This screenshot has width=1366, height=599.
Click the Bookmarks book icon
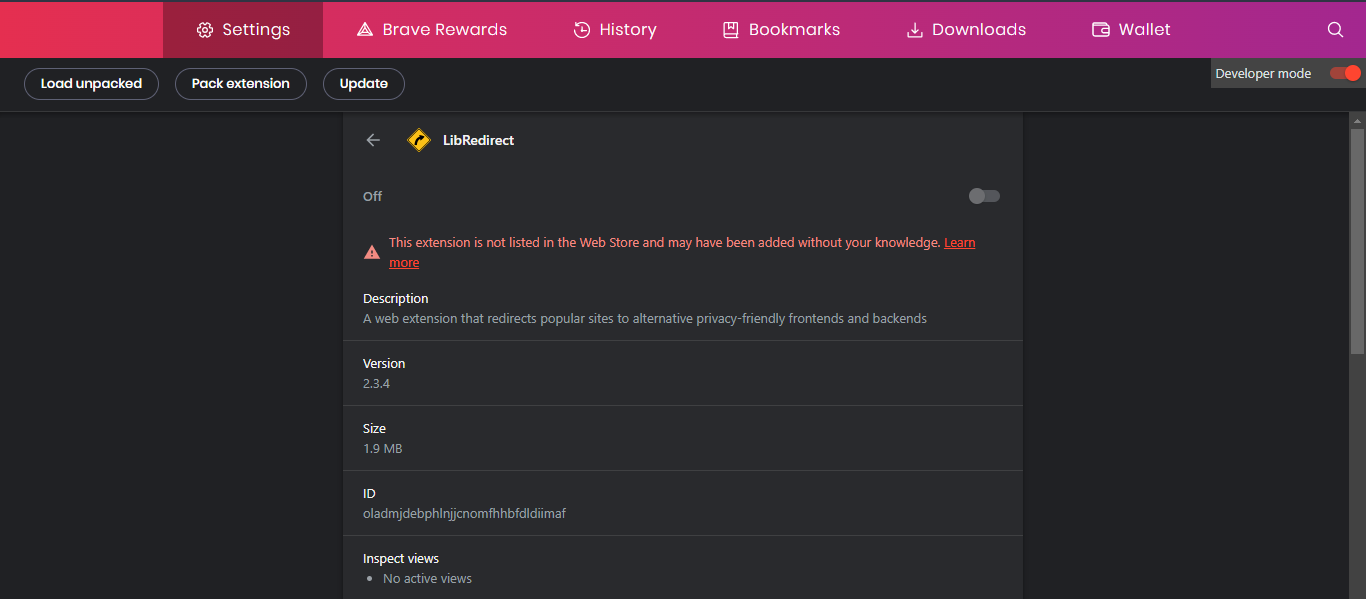(x=731, y=30)
